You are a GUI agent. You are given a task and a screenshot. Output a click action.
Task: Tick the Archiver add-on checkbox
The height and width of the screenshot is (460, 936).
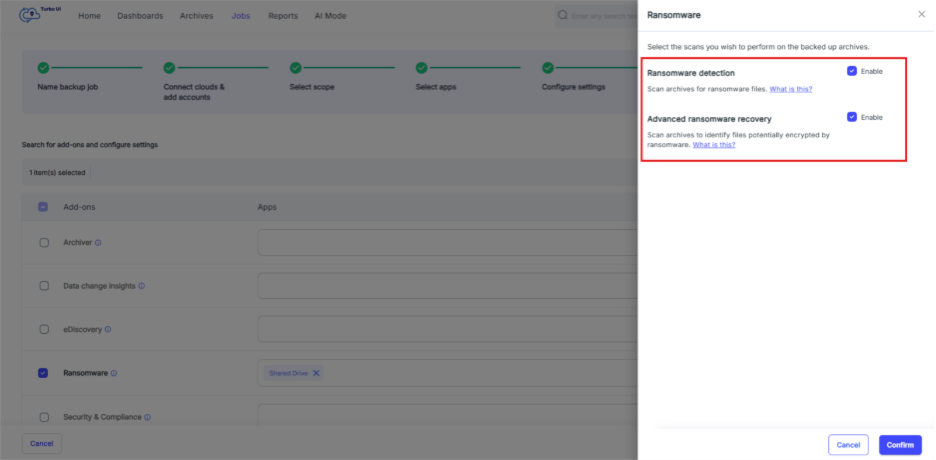43,243
